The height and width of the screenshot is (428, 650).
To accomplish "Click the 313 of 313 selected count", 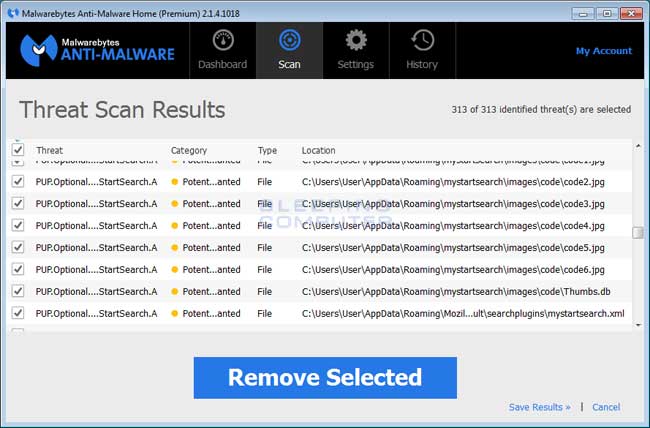I will click(541, 110).
